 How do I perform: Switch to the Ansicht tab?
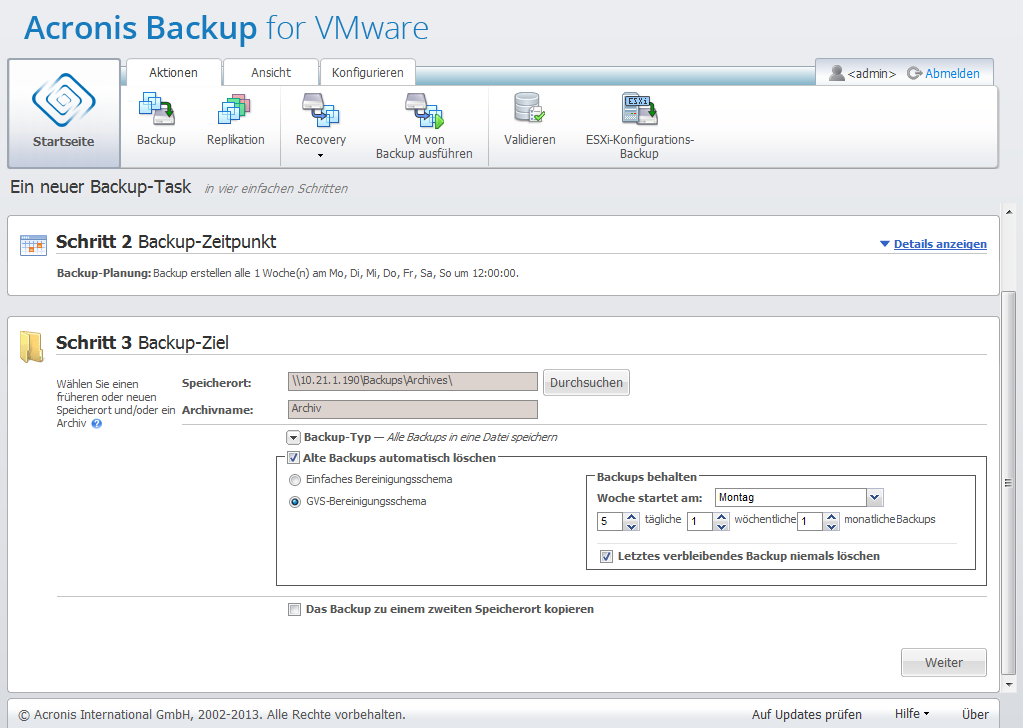271,72
